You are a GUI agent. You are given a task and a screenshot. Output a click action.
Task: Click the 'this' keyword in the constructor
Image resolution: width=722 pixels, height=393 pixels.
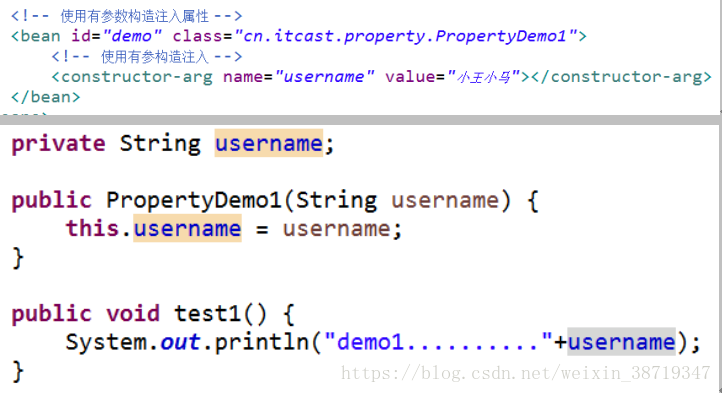point(93,229)
